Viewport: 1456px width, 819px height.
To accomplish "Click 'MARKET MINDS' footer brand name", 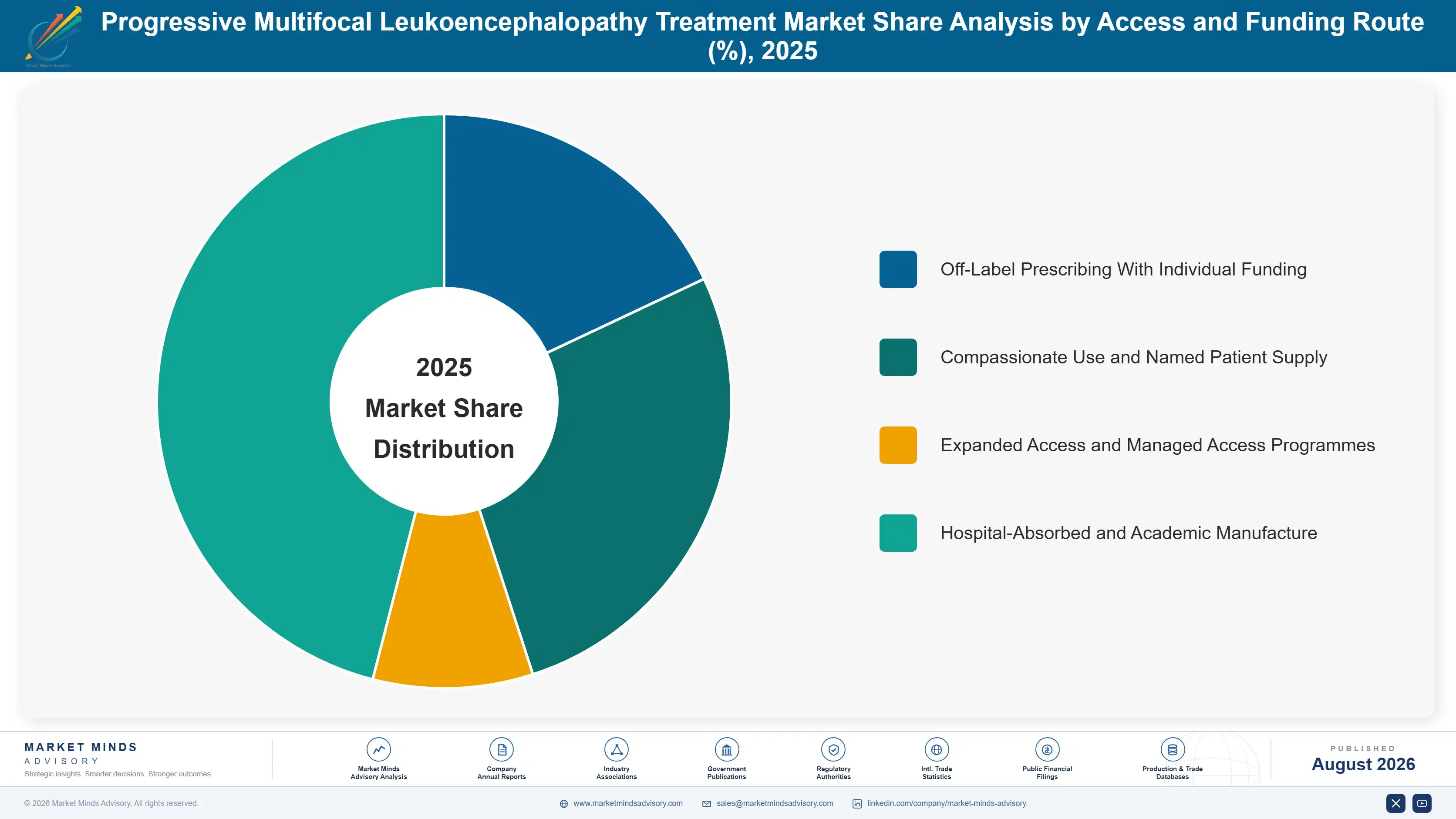I will pos(81,747).
